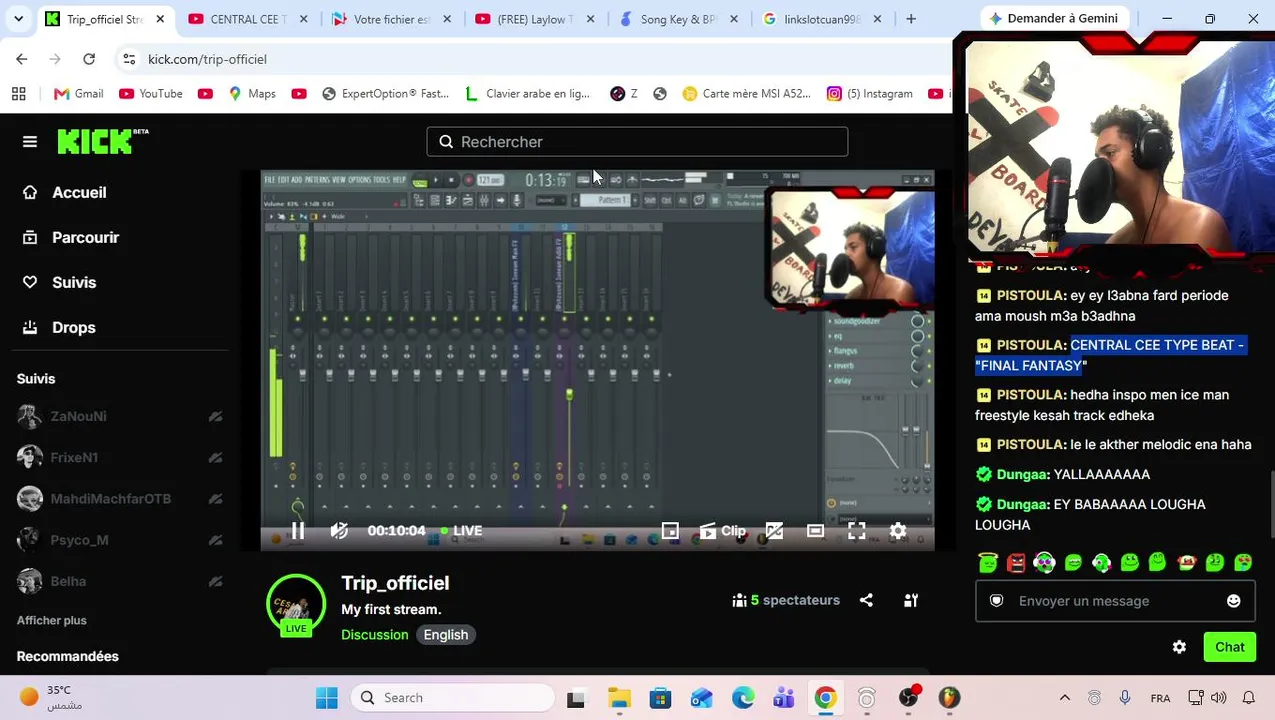
Task: Pause the Kick stream player
Action: (298, 531)
